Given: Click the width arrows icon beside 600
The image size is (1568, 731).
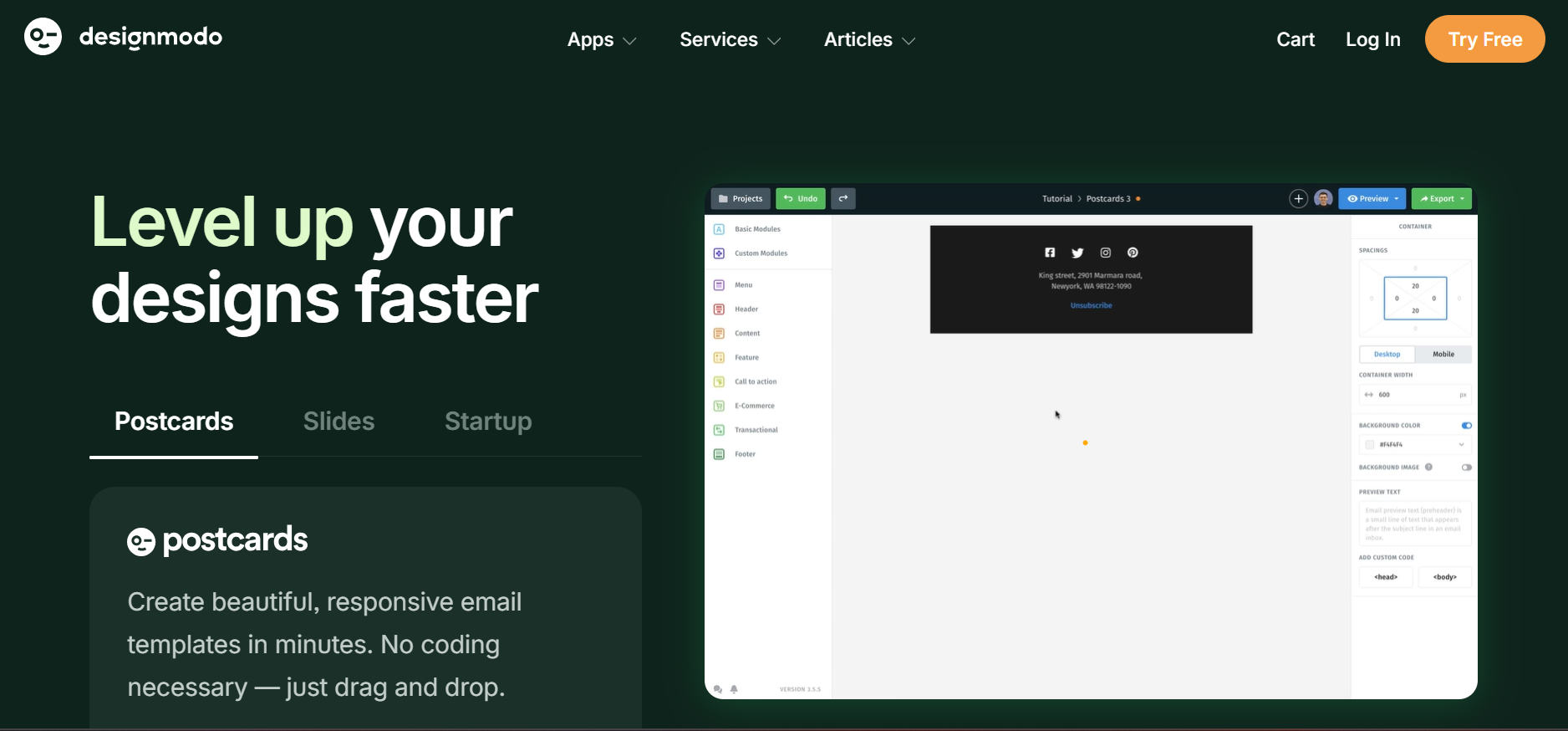Looking at the screenshot, I should click(1368, 395).
